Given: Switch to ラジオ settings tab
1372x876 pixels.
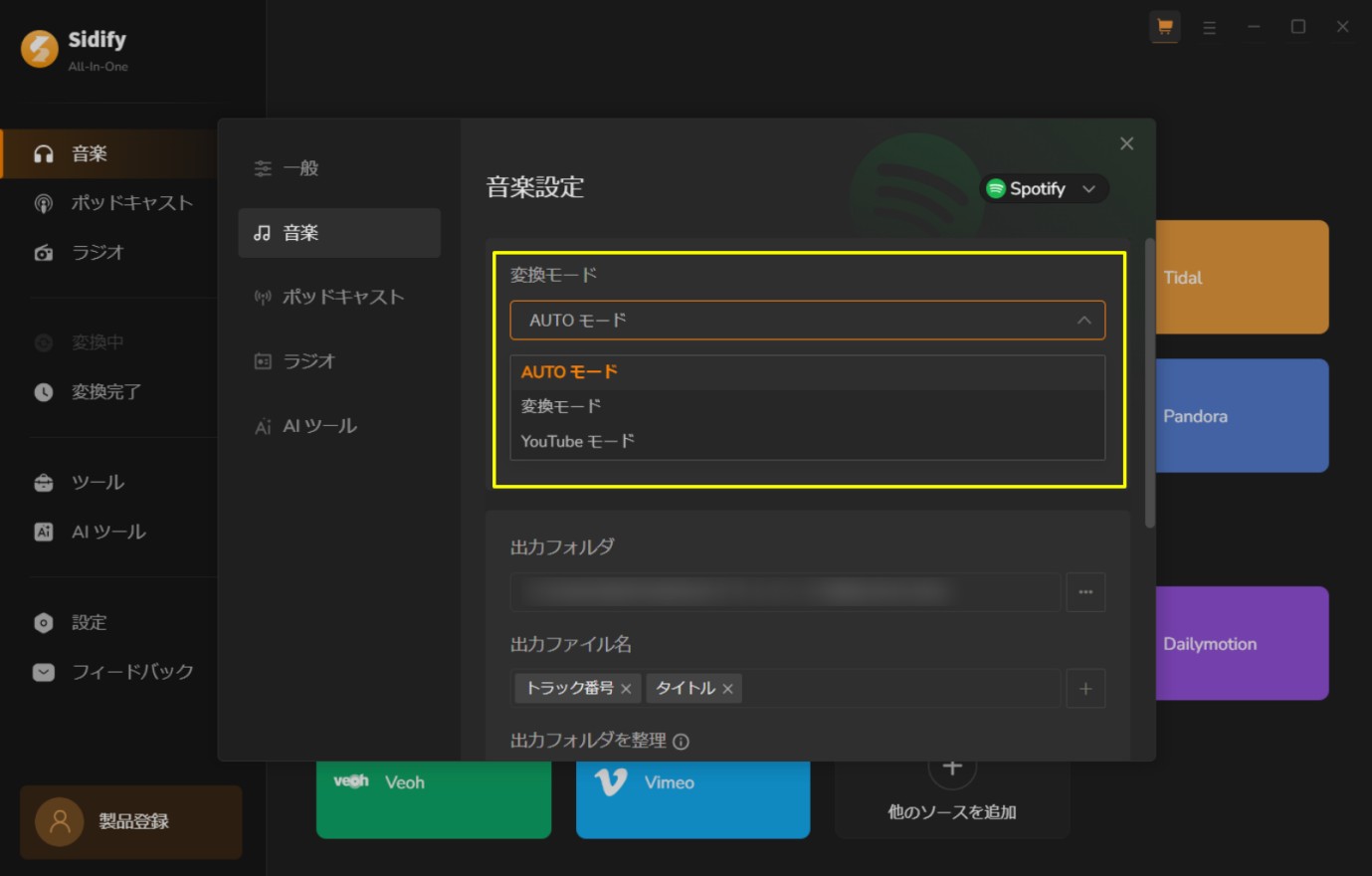Looking at the screenshot, I should (338, 361).
